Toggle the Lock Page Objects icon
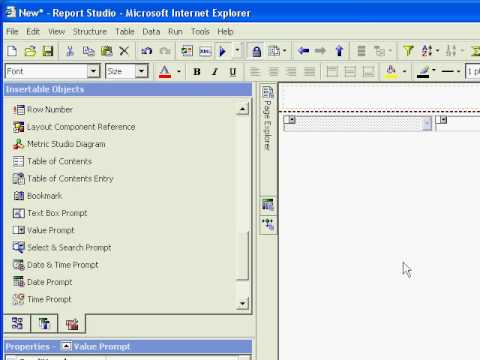The width and height of the screenshot is (480, 360). point(256,51)
